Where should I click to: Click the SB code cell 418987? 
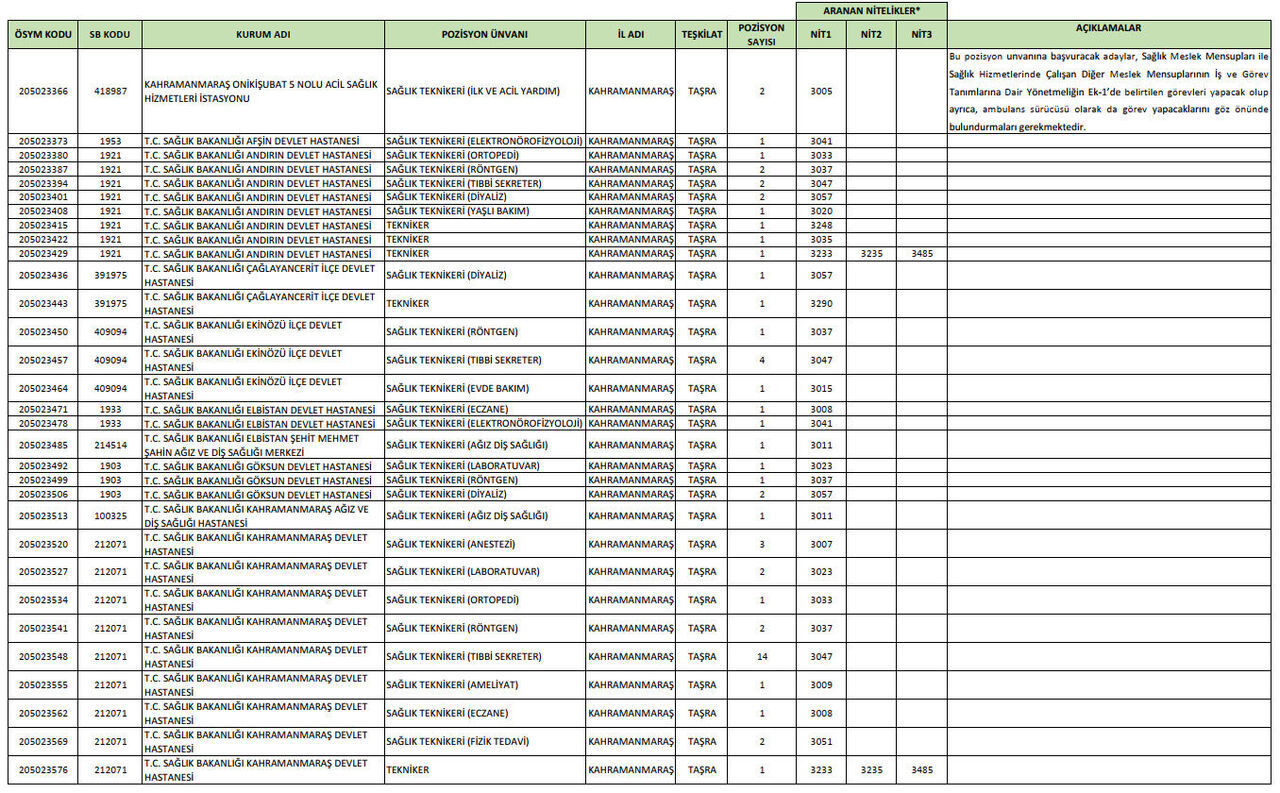(x=110, y=91)
